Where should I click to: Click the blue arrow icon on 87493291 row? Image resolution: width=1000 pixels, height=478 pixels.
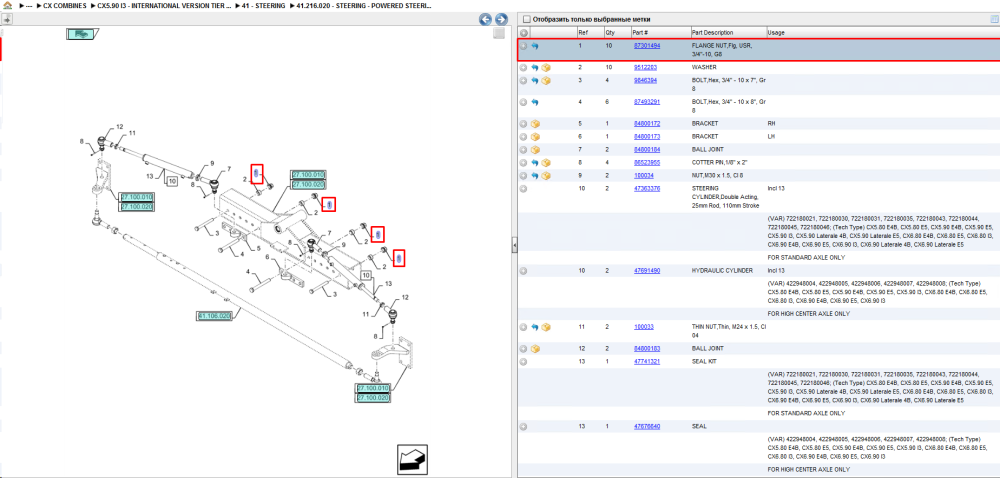pyautogui.click(x=535, y=102)
